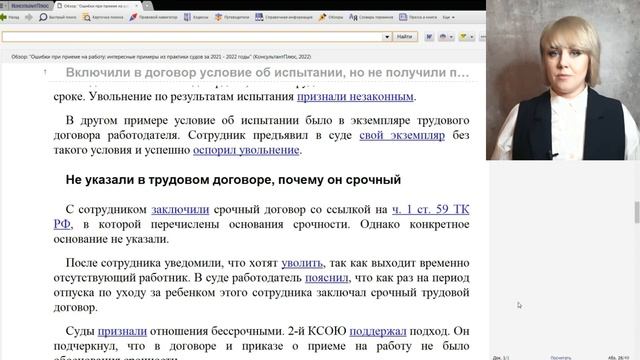
Task: Click the Word export icon
Action: 429,37
